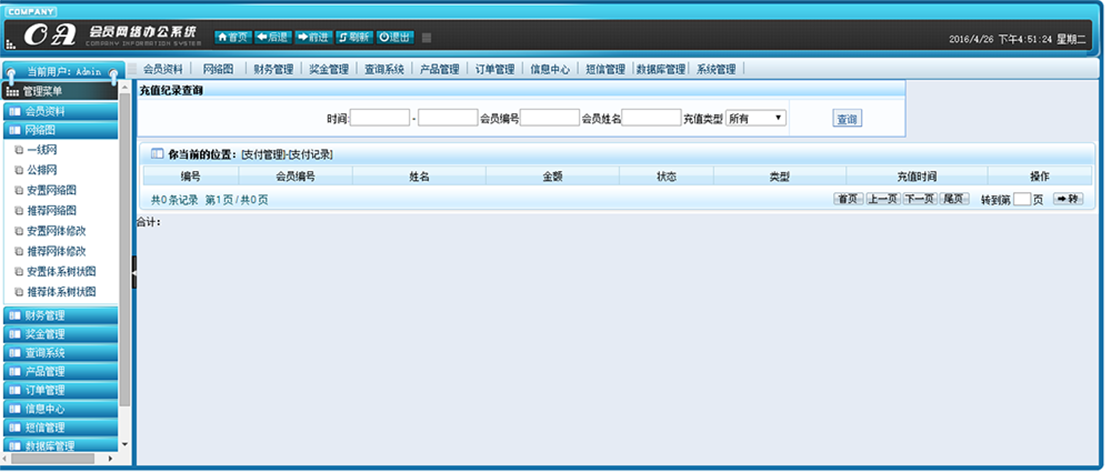Click the 会员编号 table column header

pos(295,176)
